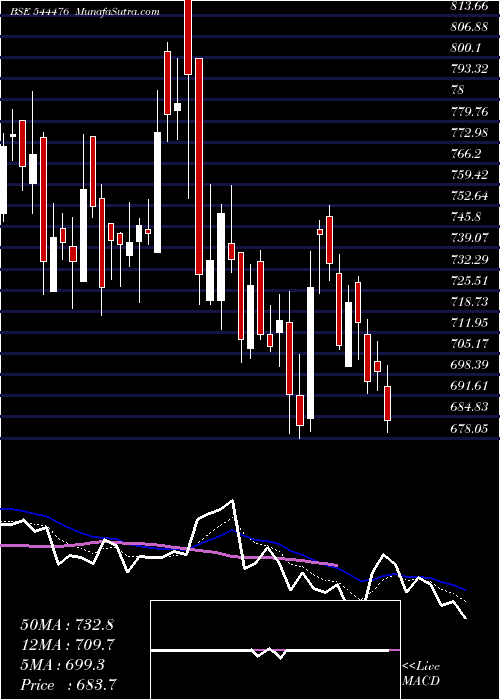Click the 806.88 price axis label
Viewport: 500px width, 700px height.
click(x=469, y=27)
